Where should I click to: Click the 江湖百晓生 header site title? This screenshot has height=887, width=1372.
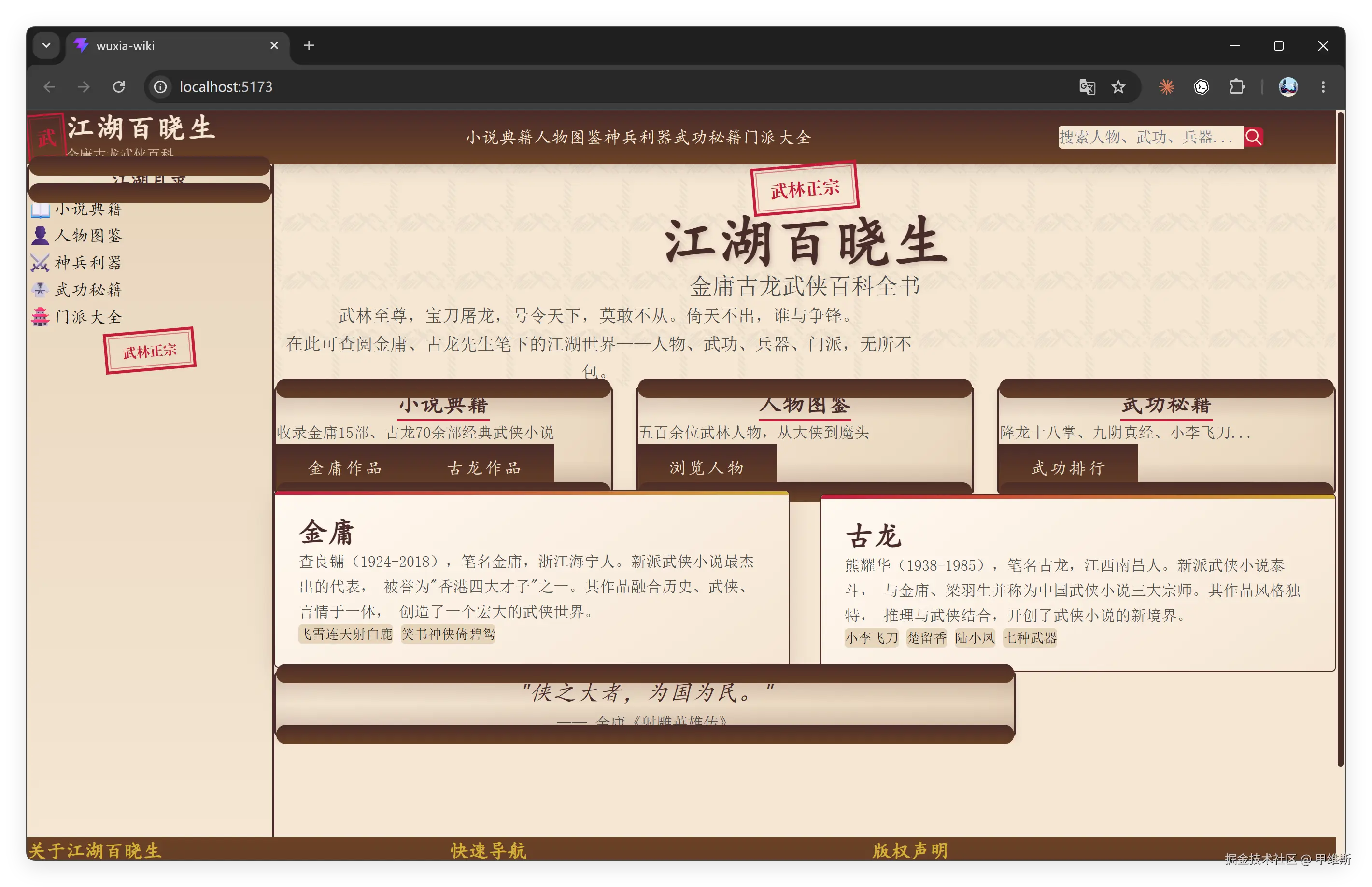point(141,128)
